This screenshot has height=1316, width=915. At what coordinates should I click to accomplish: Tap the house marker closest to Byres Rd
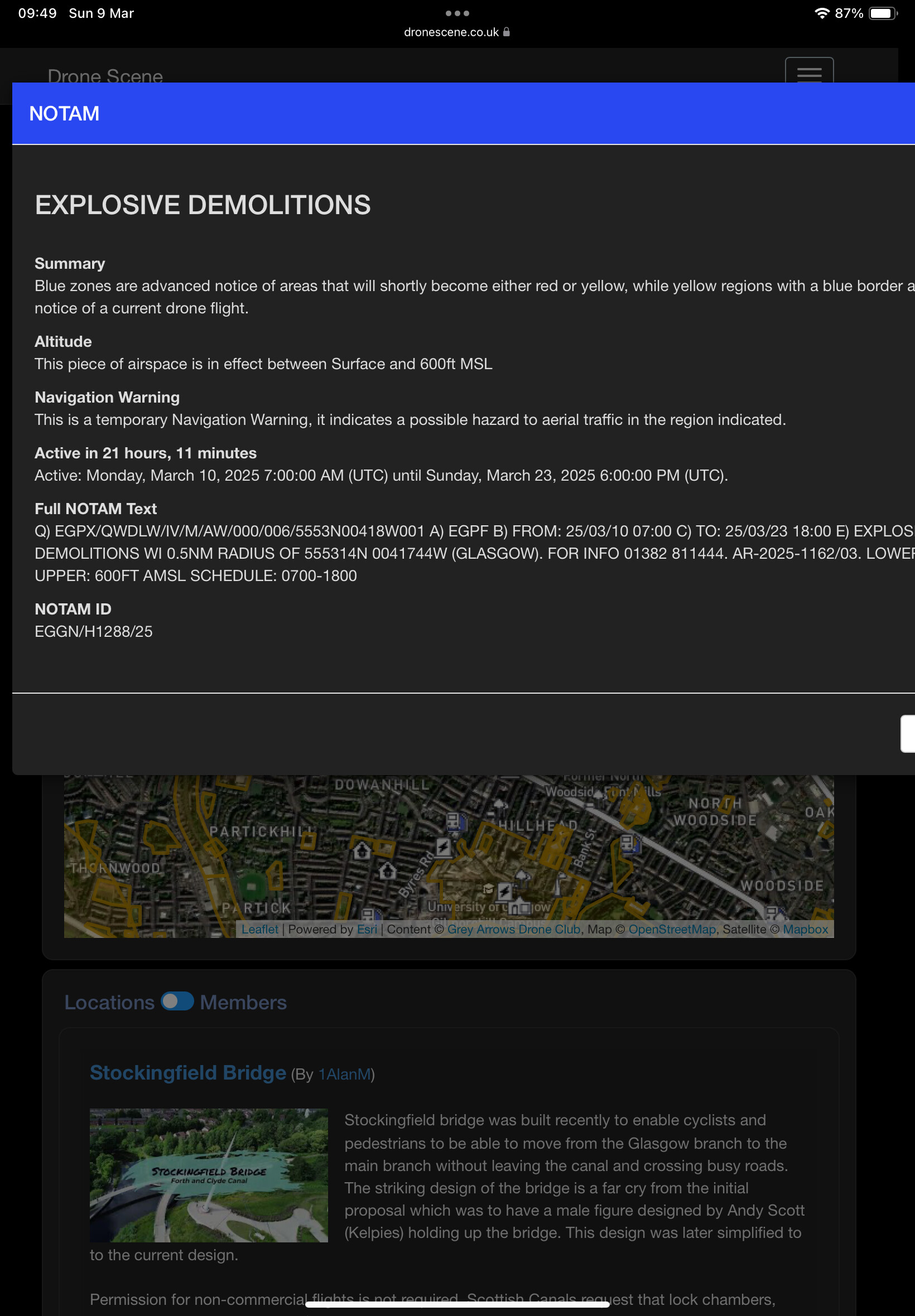[x=388, y=871]
